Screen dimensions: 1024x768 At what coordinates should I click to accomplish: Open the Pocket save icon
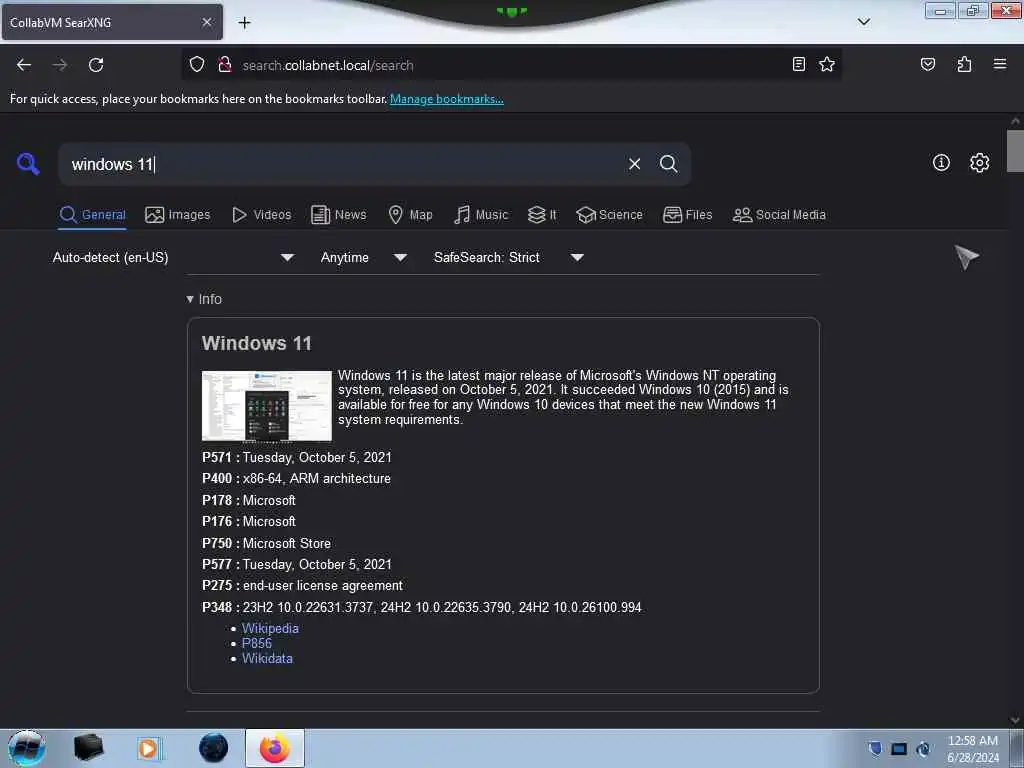click(928, 64)
